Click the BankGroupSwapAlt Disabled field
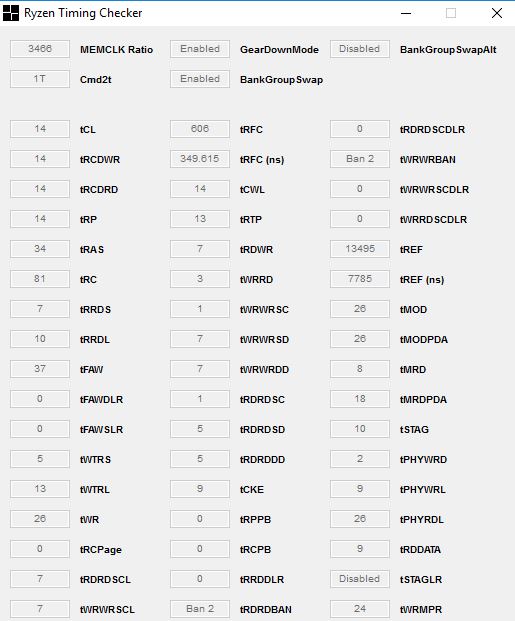This screenshot has width=515, height=621. click(x=360, y=49)
